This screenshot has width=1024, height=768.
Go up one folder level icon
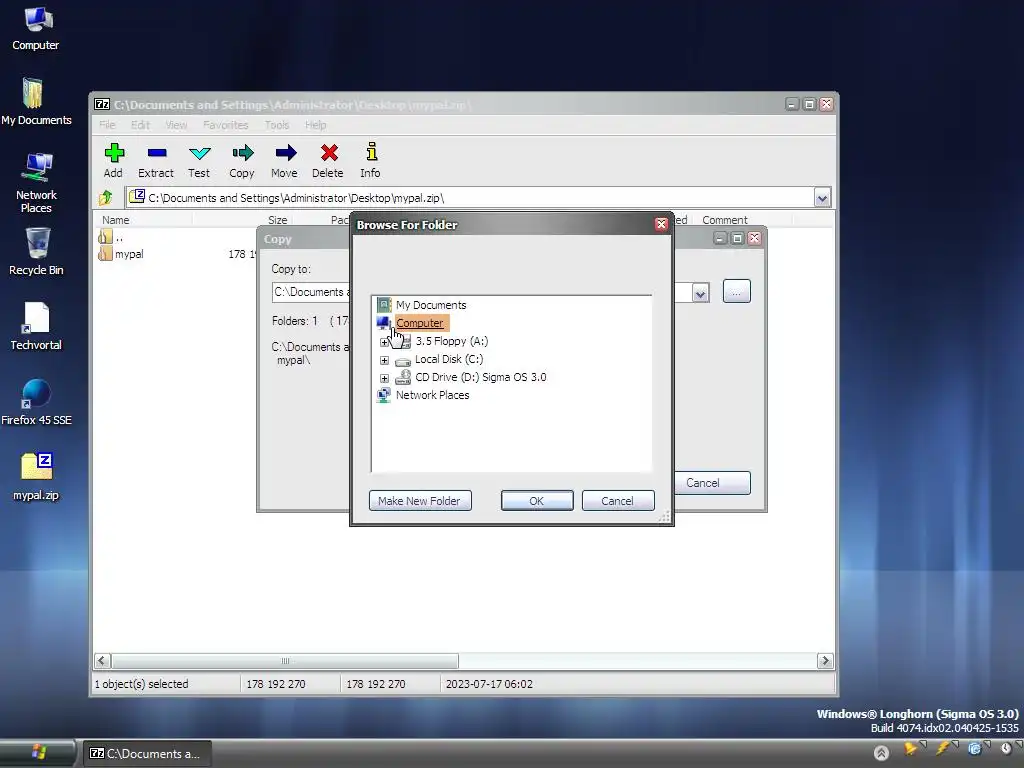(x=105, y=197)
